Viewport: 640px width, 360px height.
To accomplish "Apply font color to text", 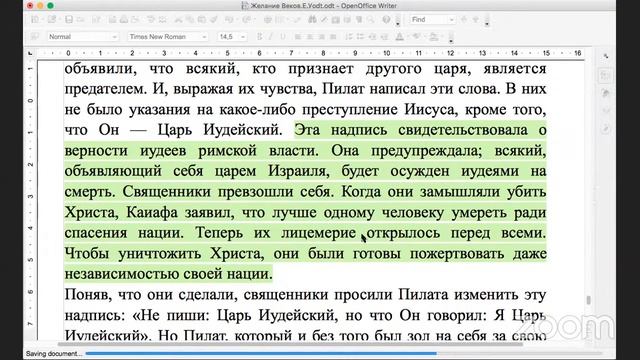I will 400,37.
